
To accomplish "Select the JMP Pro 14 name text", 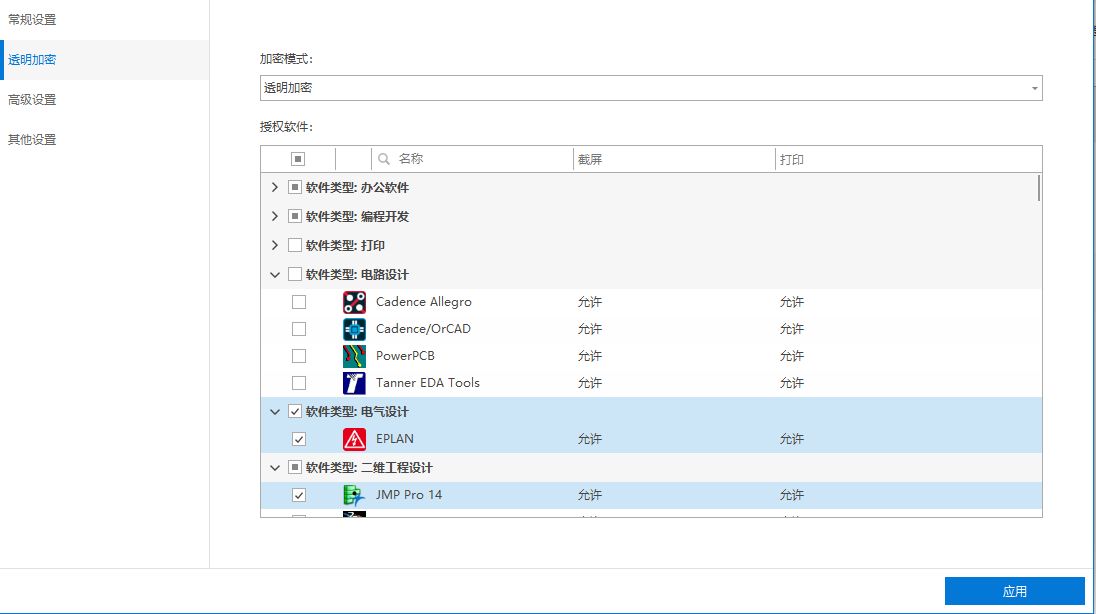I will click(409, 495).
